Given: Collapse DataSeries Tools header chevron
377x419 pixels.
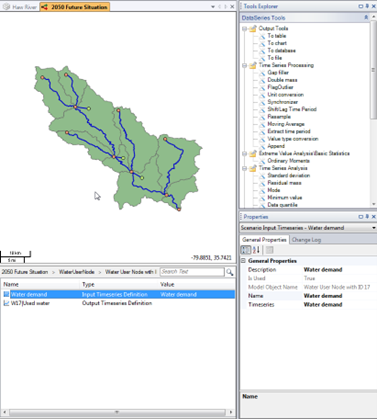Looking at the screenshot, I should point(366,18).
